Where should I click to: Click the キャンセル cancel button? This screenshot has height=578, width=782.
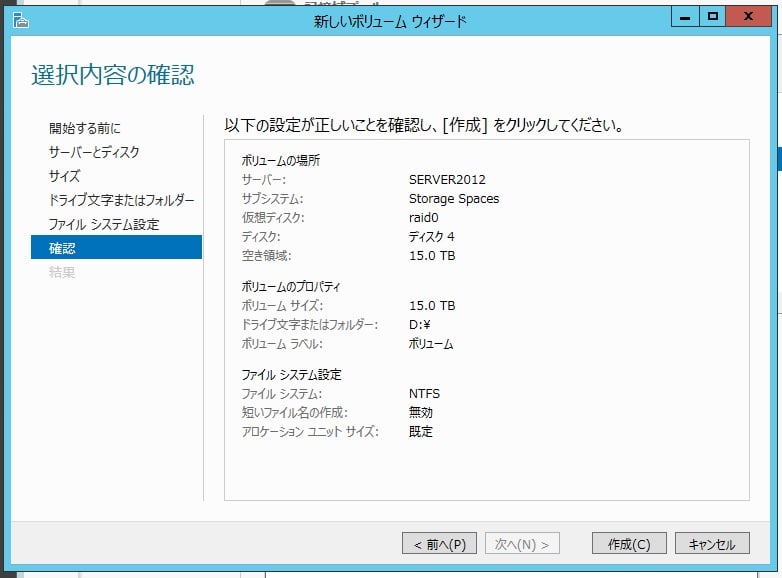(x=712, y=543)
